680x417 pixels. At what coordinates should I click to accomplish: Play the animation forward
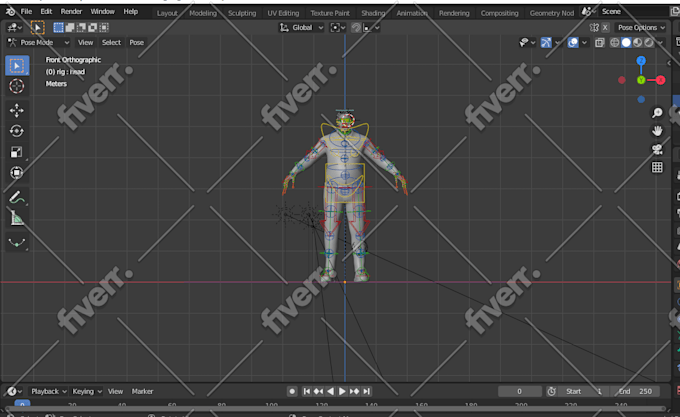[x=342, y=391]
